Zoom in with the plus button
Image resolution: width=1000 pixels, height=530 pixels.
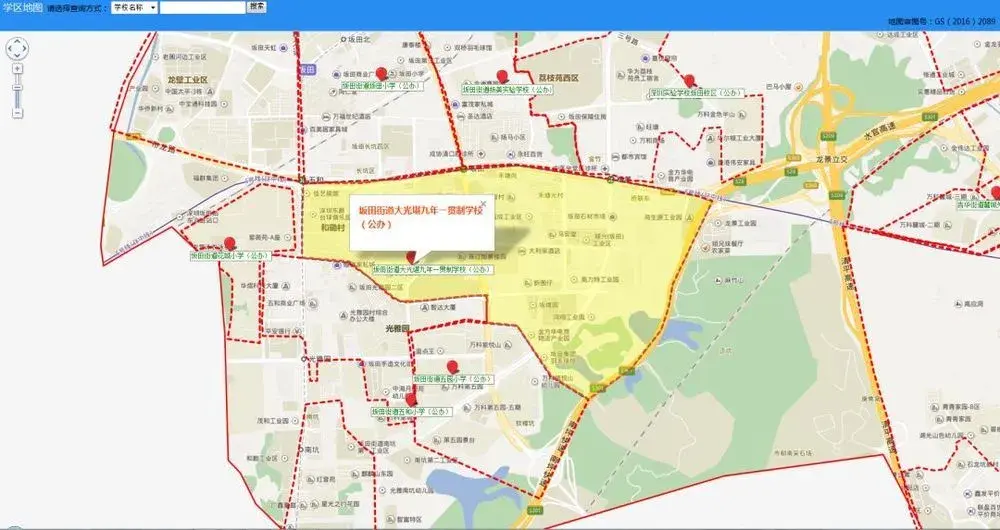coord(17,68)
